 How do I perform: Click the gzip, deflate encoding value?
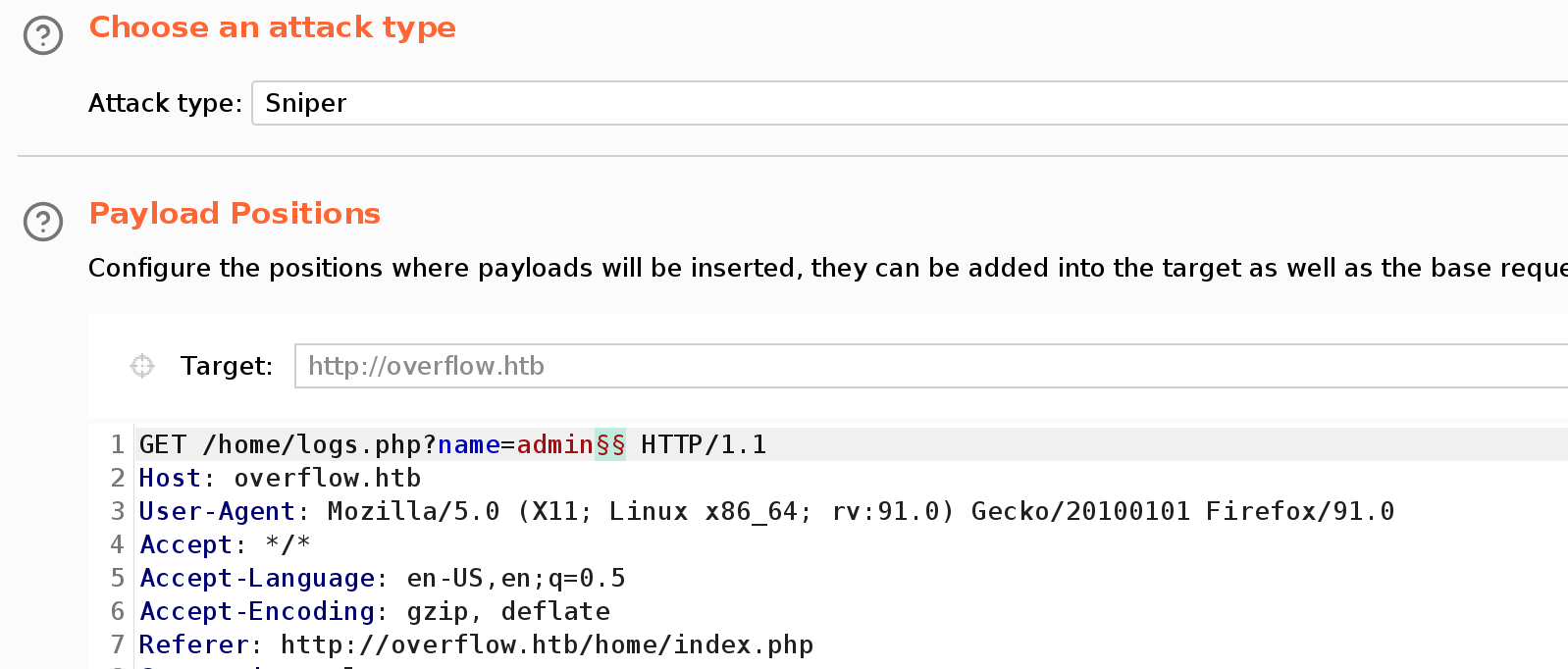(x=507, y=612)
